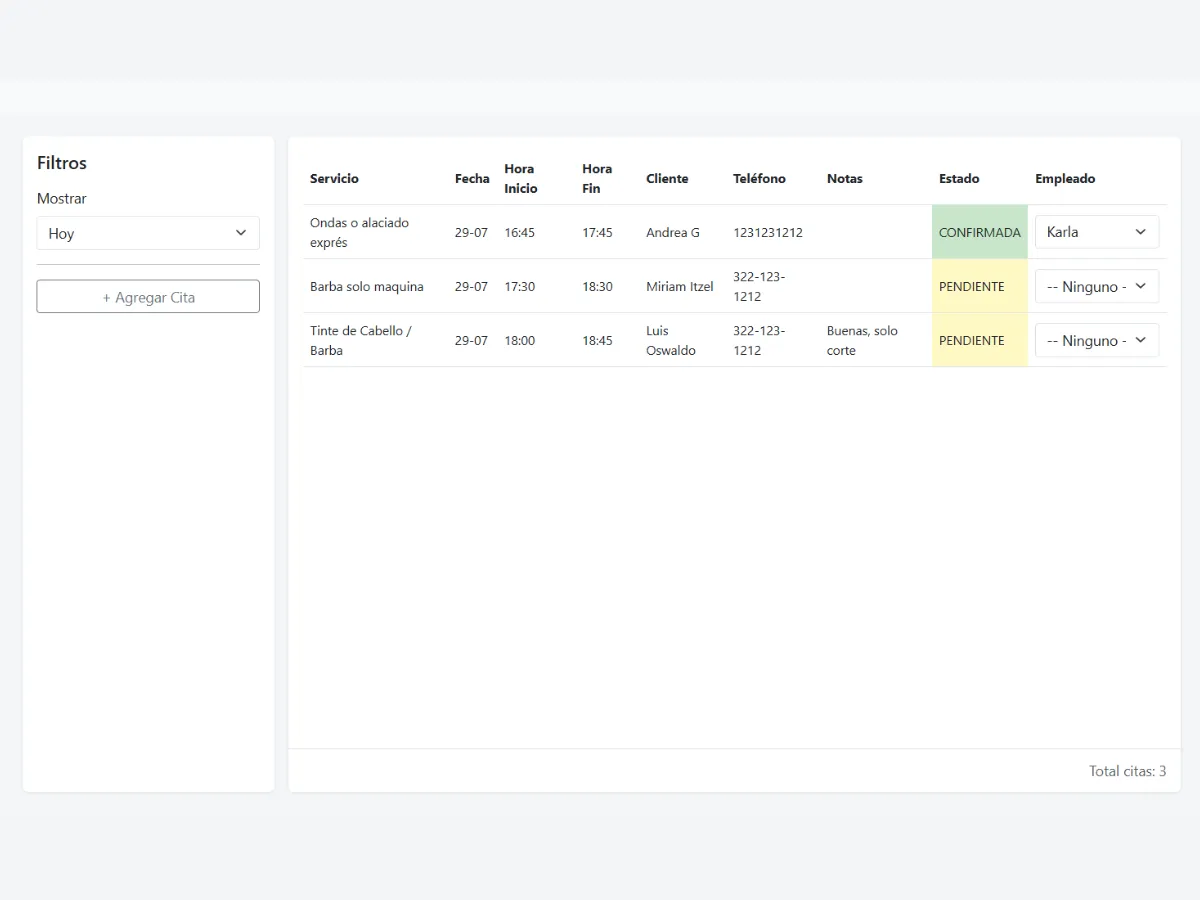Click client name Luis Oswaldo

pyautogui.click(x=670, y=340)
